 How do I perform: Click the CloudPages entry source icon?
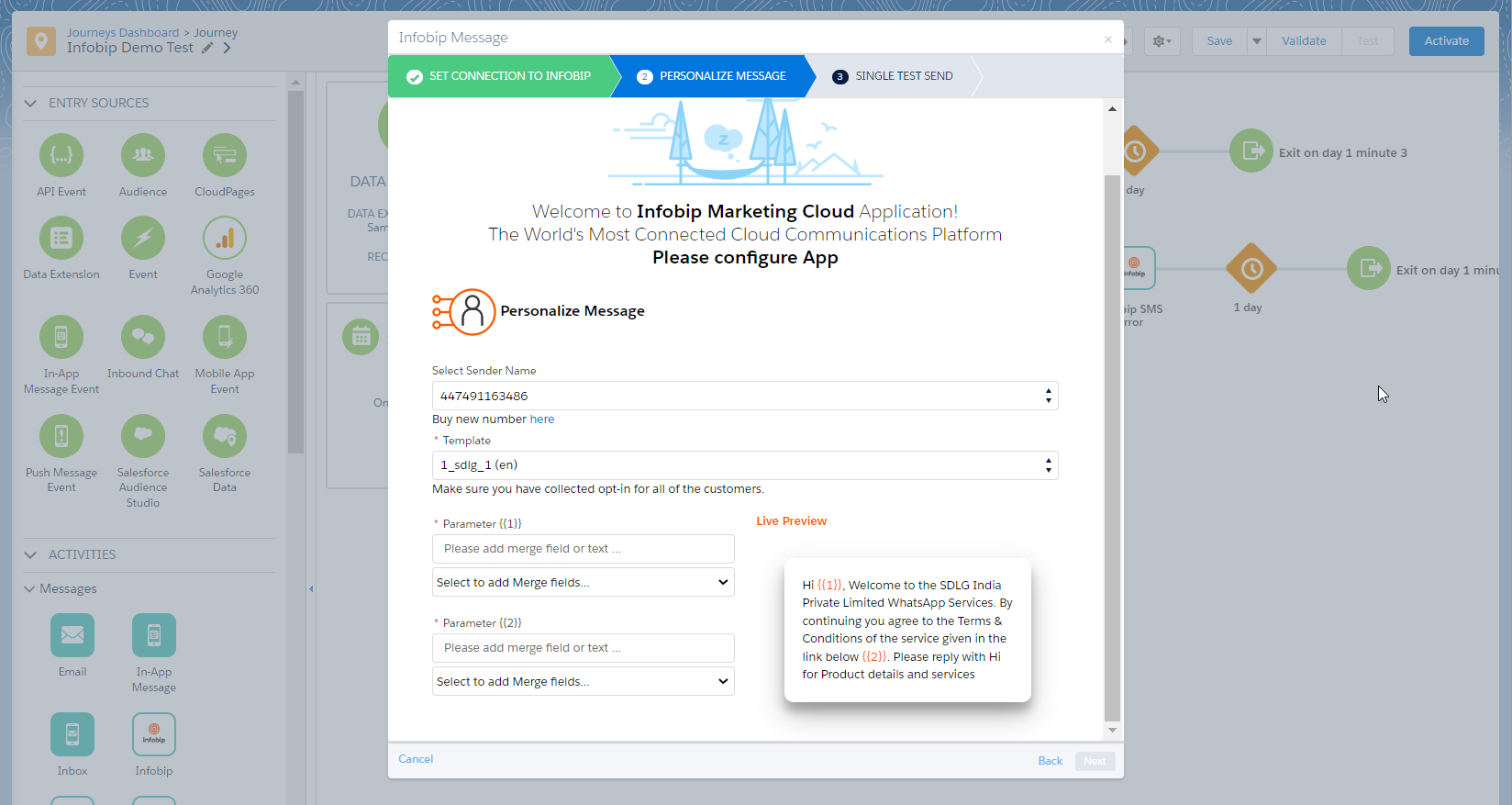coord(225,155)
